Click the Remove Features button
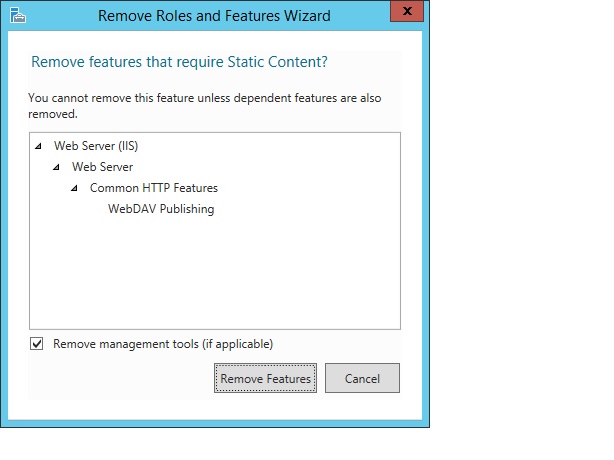Image resolution: width=614 pixels, height=460 pixels. [265, 378]
